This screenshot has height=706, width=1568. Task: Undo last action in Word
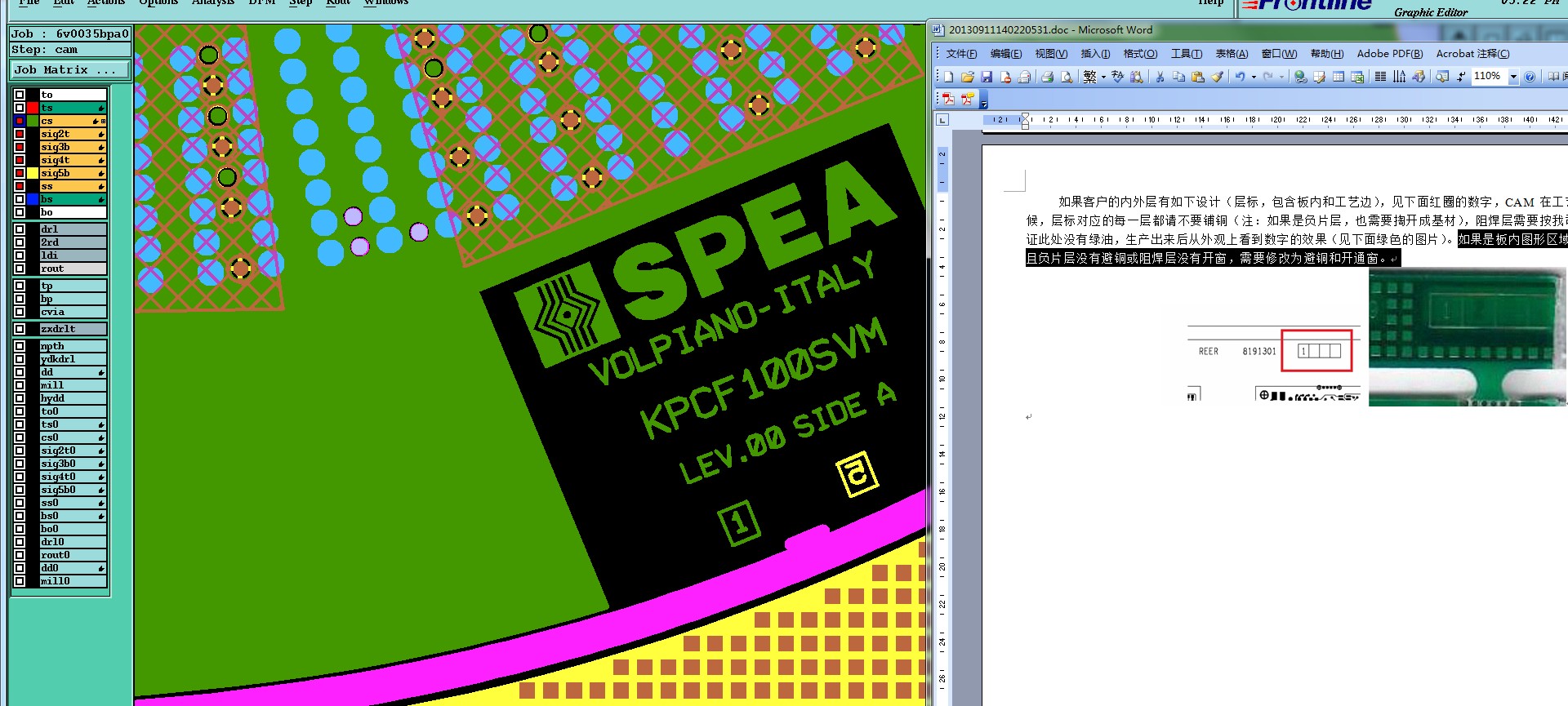(1241, 77)
